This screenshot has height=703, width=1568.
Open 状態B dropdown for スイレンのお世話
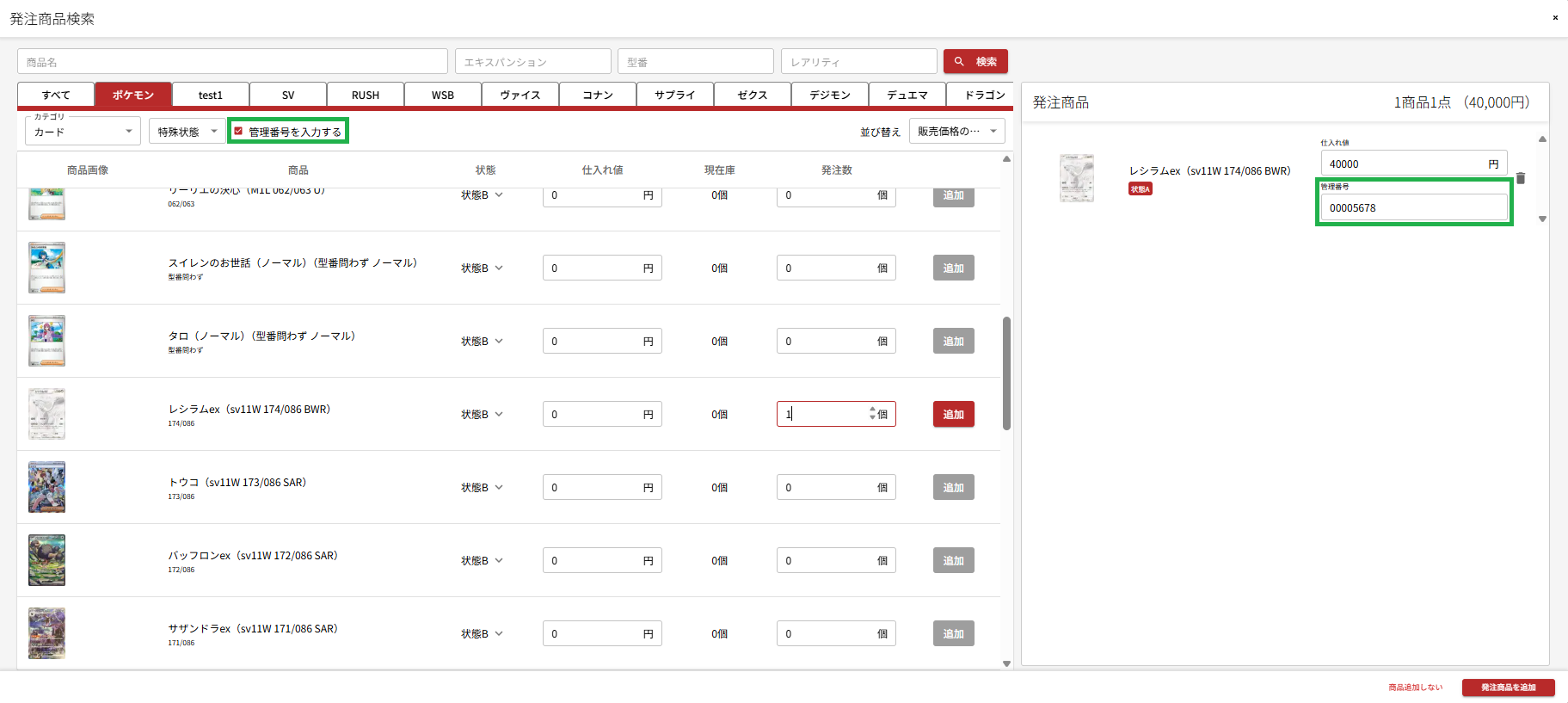click(482, 268)
